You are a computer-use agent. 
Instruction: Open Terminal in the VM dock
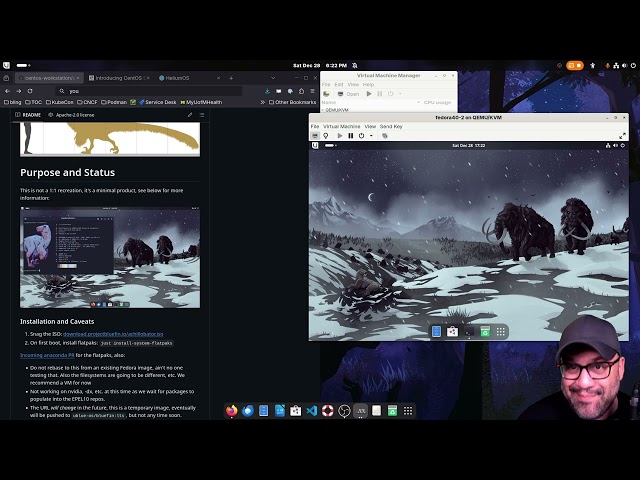(x=469, y=332)
